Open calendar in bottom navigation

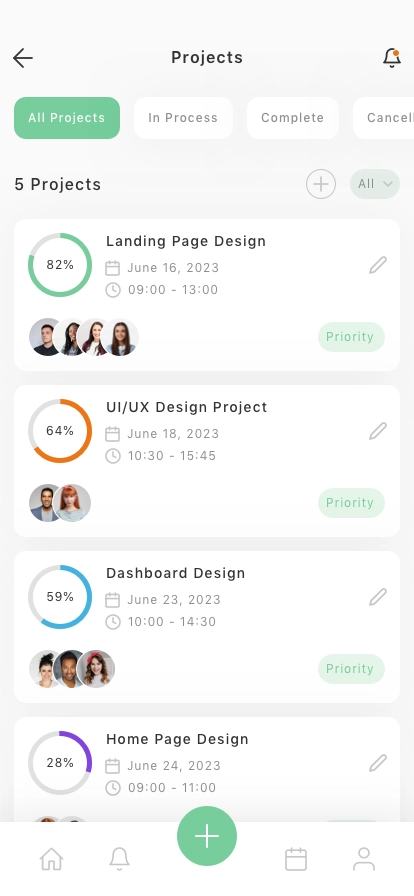point(296,859)
